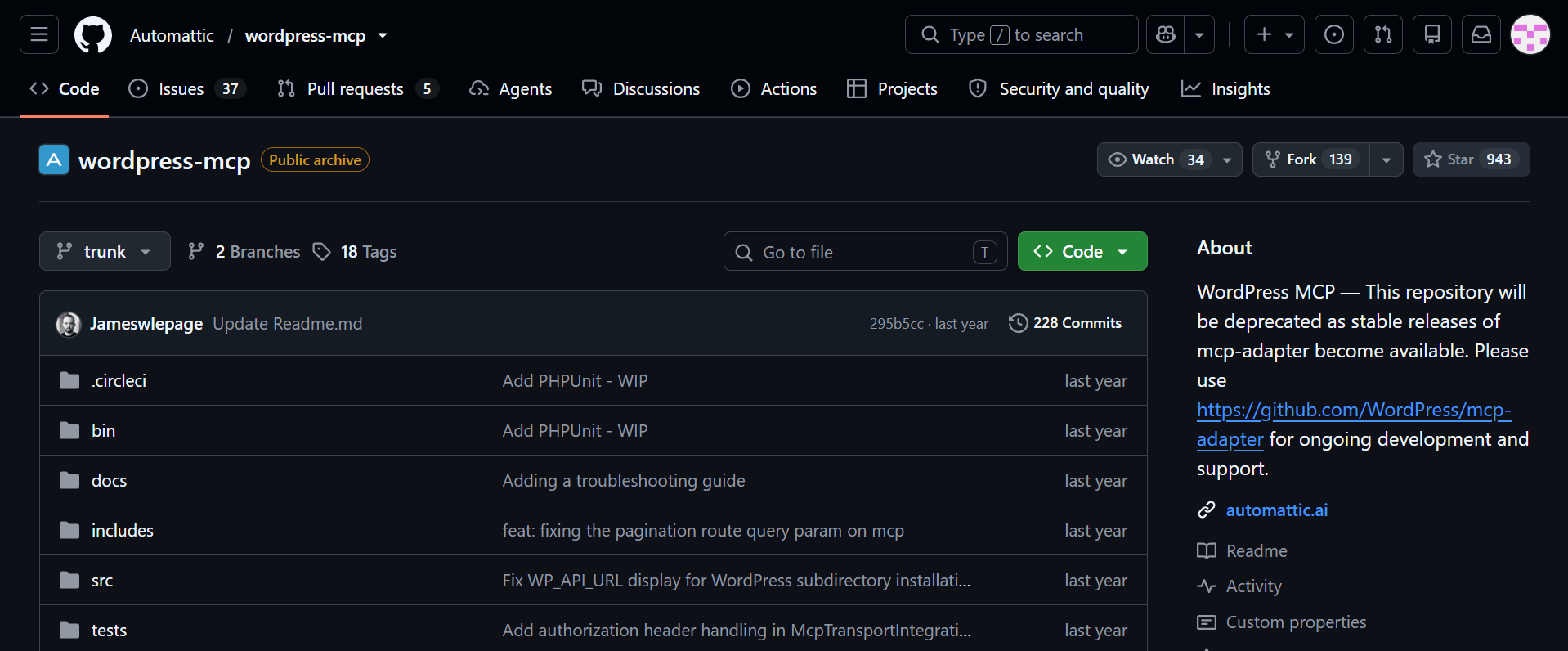Switch to the Insights tab
Viewport: 1568px width, 651px height.
coord(1225,88)
